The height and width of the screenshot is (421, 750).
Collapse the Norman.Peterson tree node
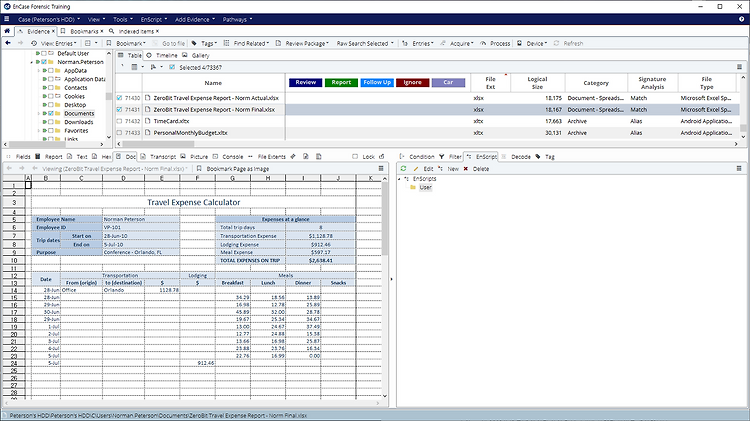[32, 62]
